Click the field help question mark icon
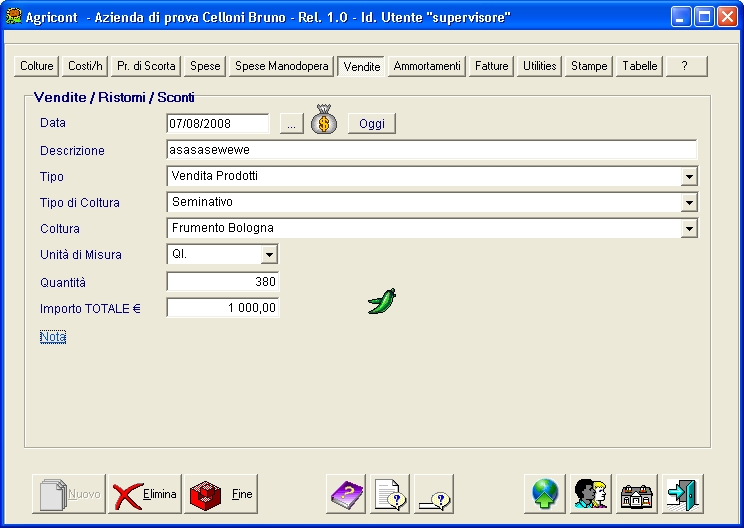 click(434, 493)
